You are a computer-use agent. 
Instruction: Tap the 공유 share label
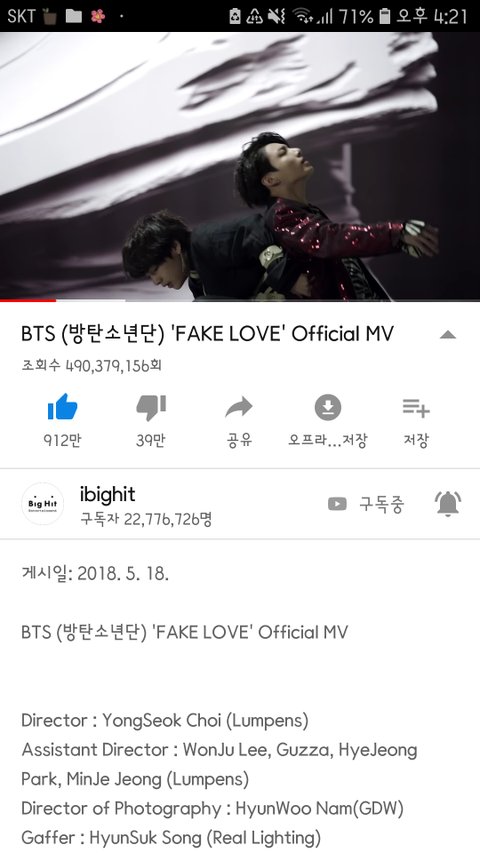(239, 440)
